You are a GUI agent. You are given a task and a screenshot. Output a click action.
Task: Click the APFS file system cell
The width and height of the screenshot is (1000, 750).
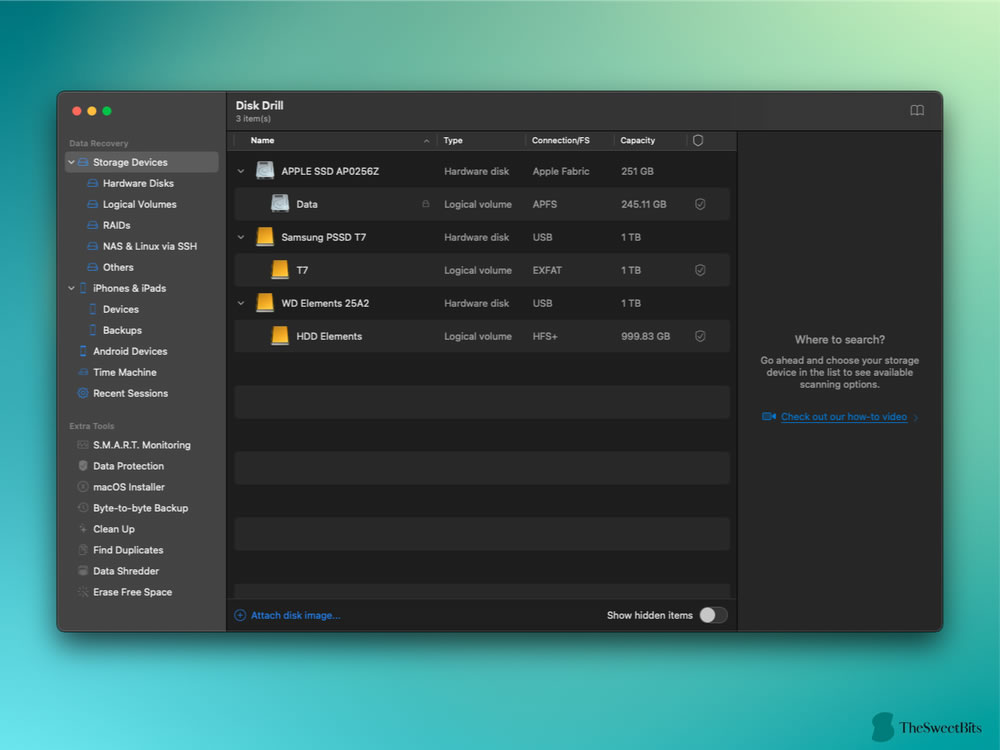[545, 204]
